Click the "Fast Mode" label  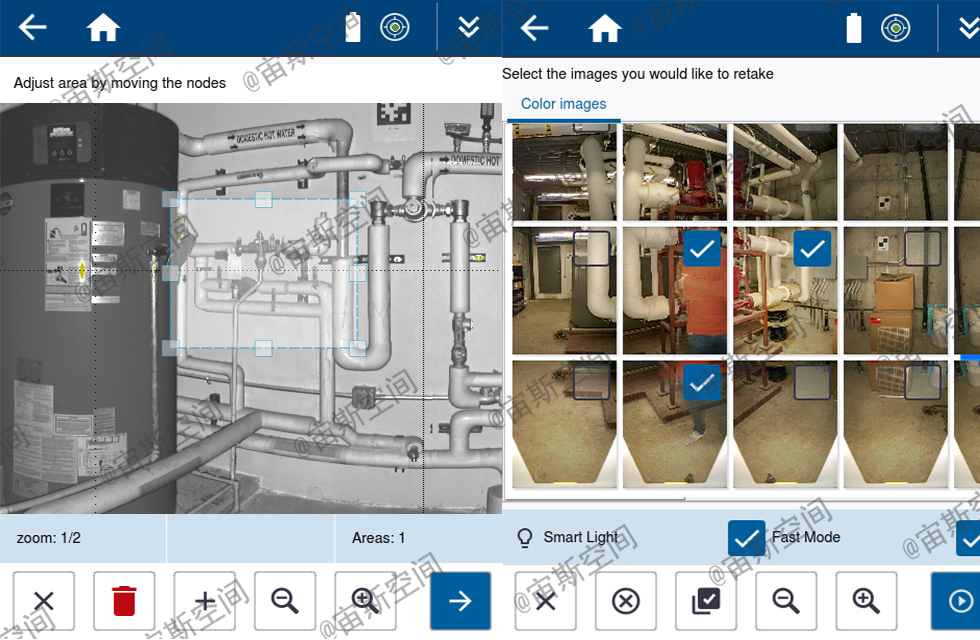pos(806,538)
